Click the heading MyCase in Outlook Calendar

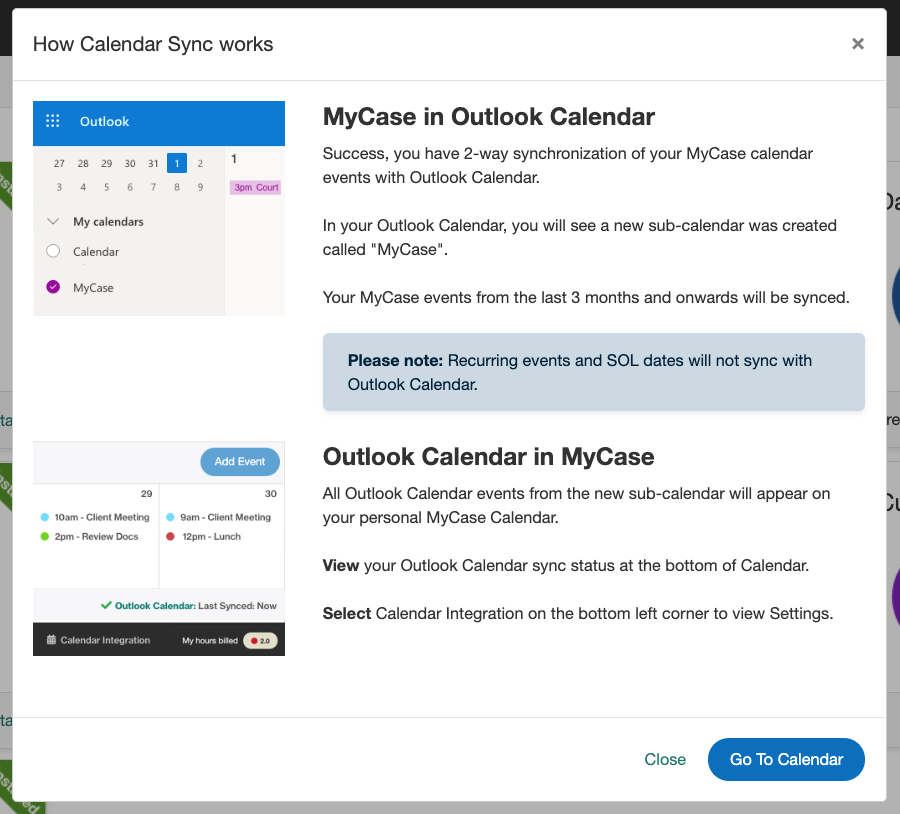pos(488,117)
